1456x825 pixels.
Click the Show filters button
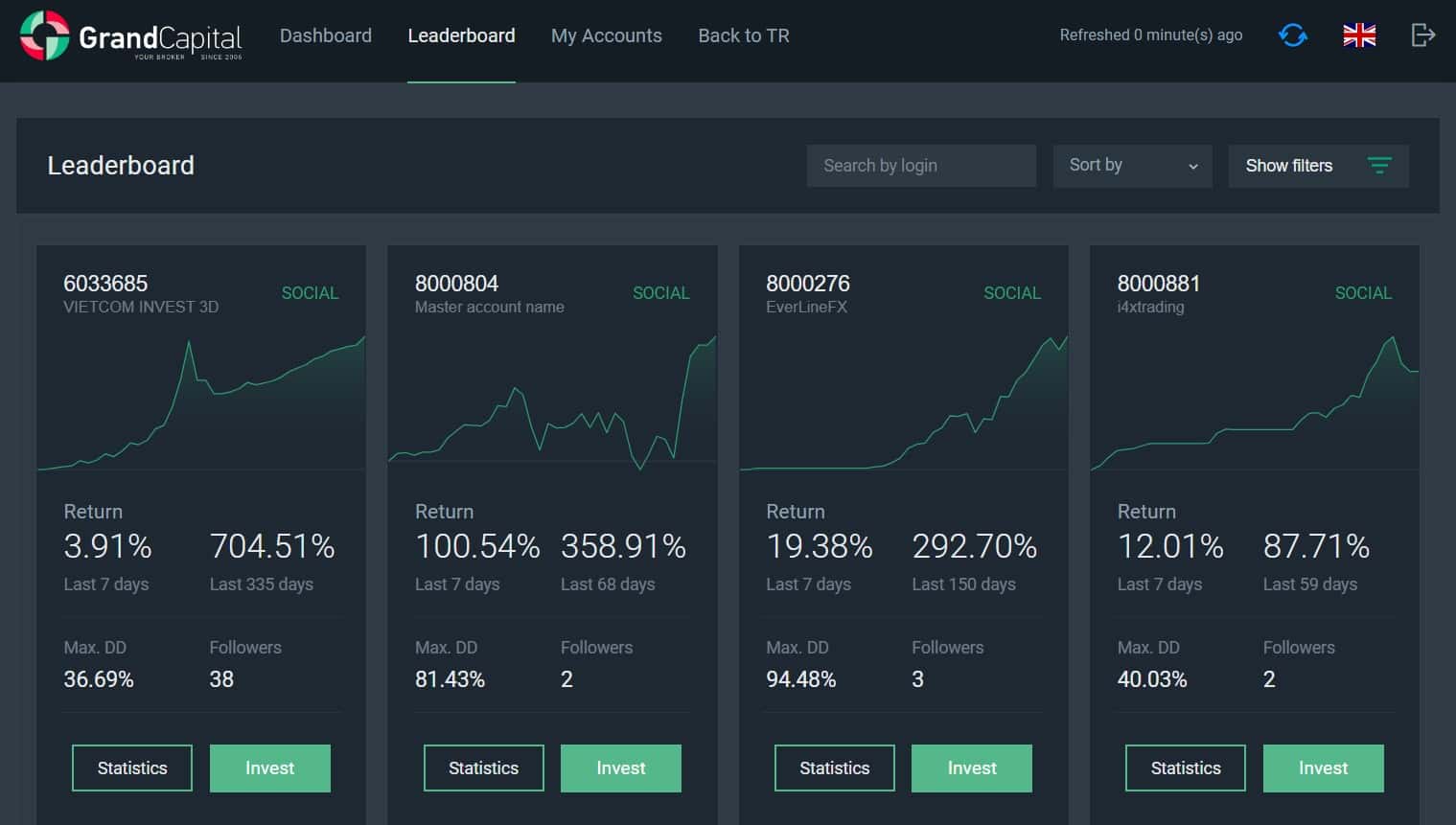pyautogui.click(x=1318, y=166)
